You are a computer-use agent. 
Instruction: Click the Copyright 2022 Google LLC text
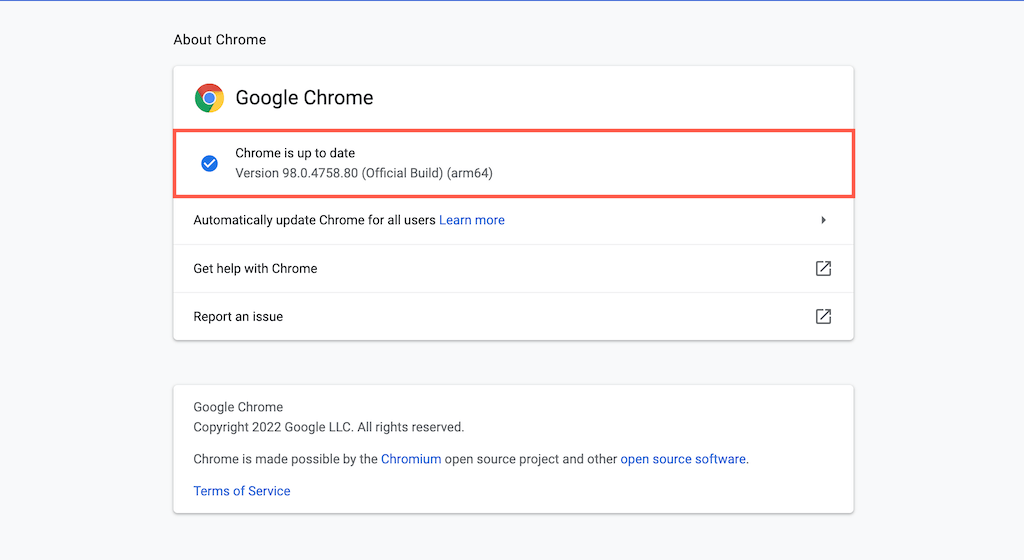[x=328, y=427]
